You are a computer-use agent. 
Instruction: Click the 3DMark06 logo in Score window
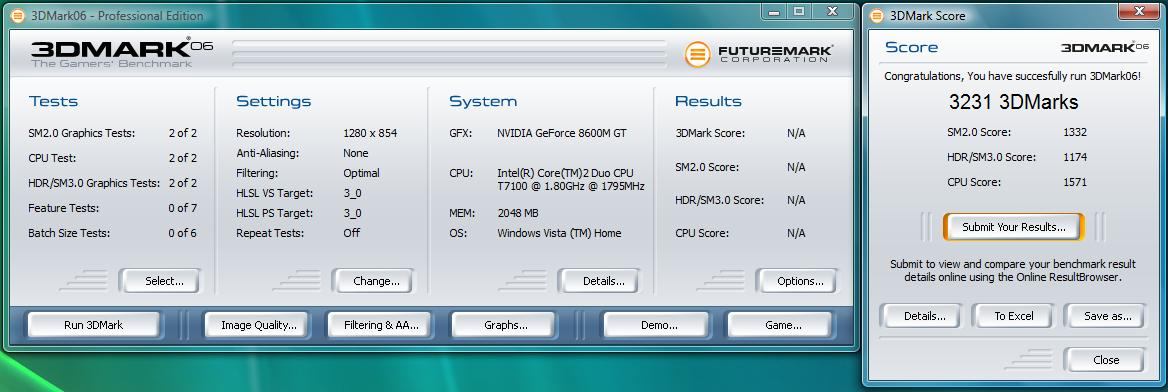(1105, 47)
